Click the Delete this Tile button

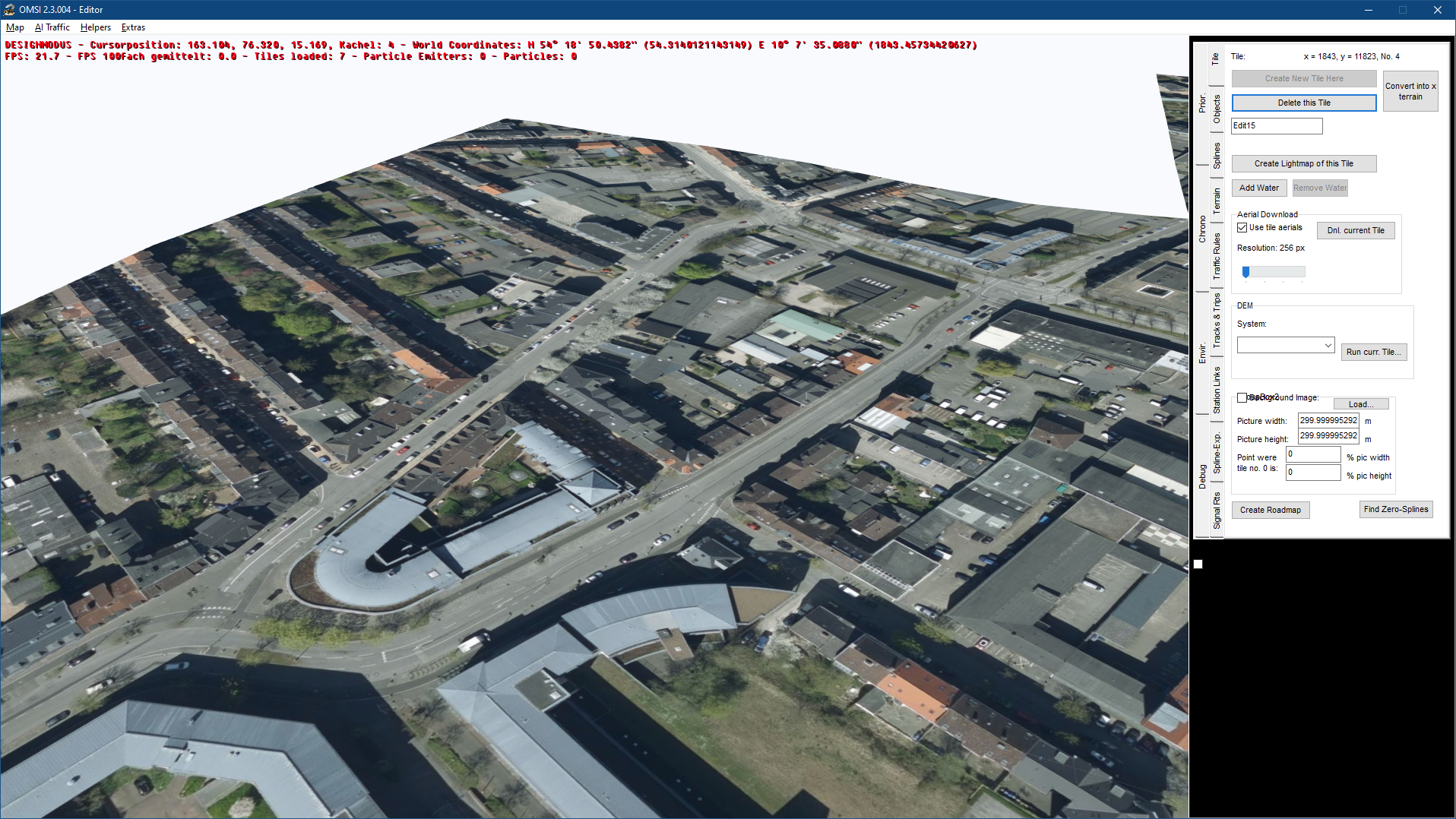tap(1304, 103)
